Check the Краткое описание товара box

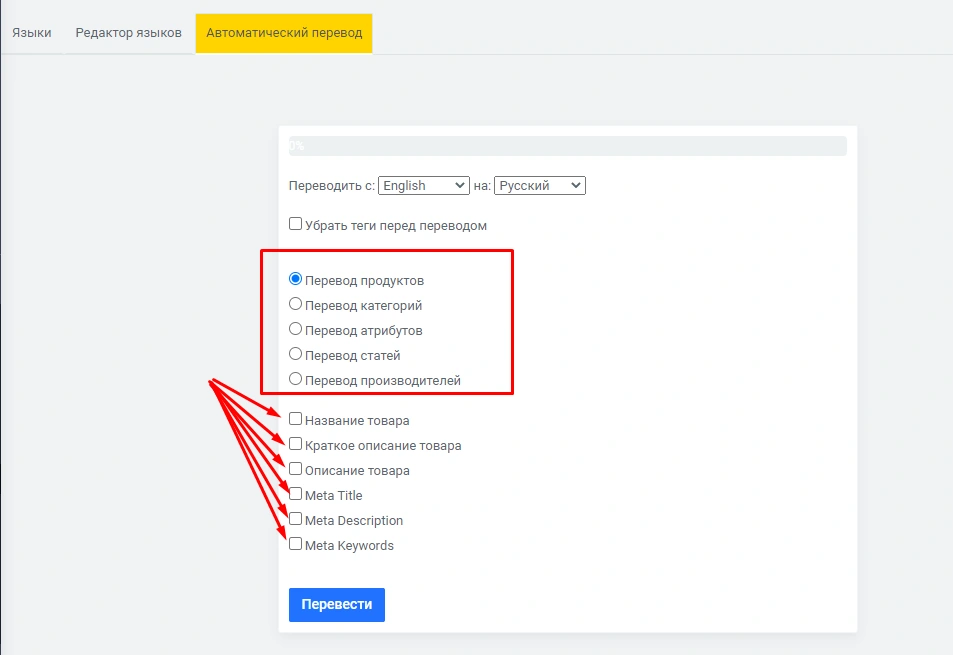point(295,444)
